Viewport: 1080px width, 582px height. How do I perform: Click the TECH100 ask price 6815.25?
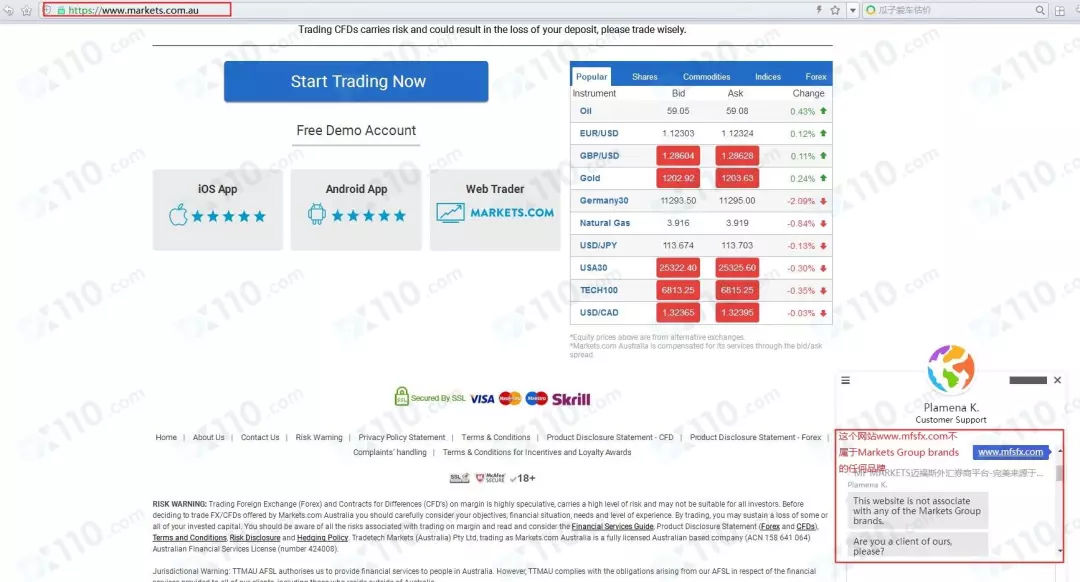coord(737,290)
